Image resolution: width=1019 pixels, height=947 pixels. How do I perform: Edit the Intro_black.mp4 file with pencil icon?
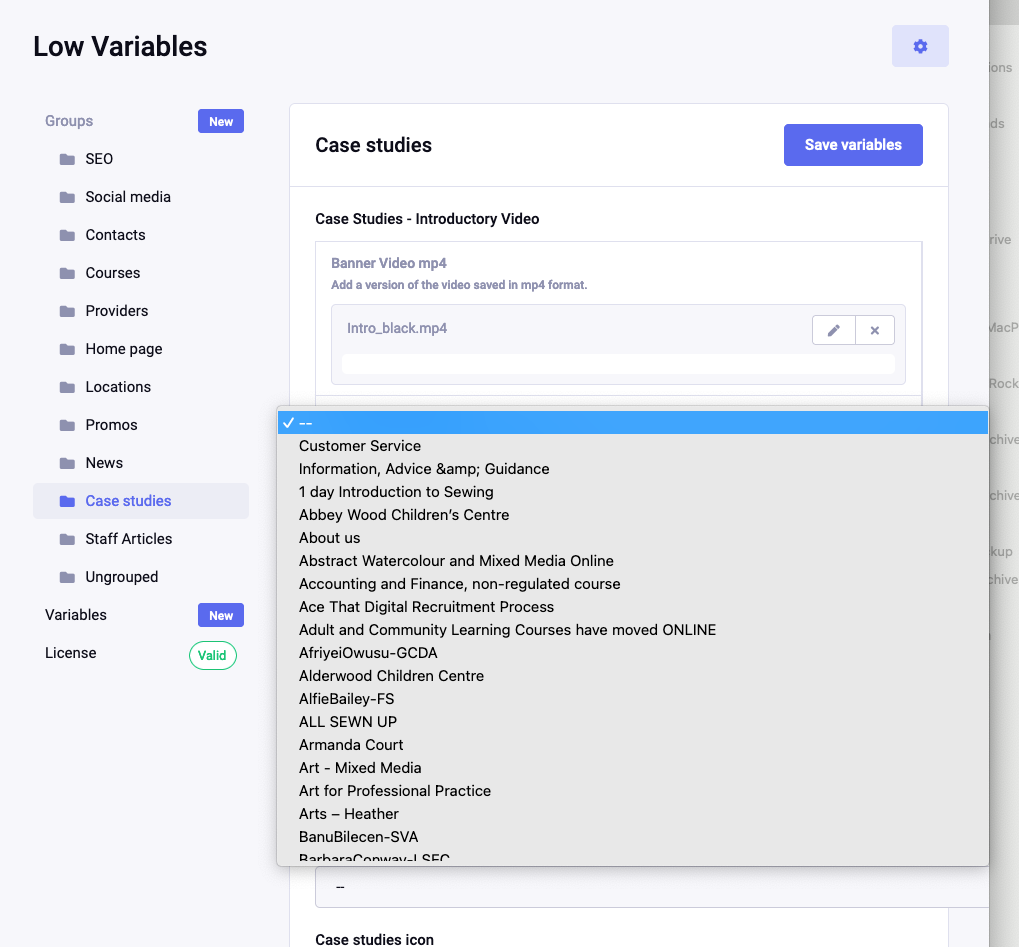pos(834,330)
